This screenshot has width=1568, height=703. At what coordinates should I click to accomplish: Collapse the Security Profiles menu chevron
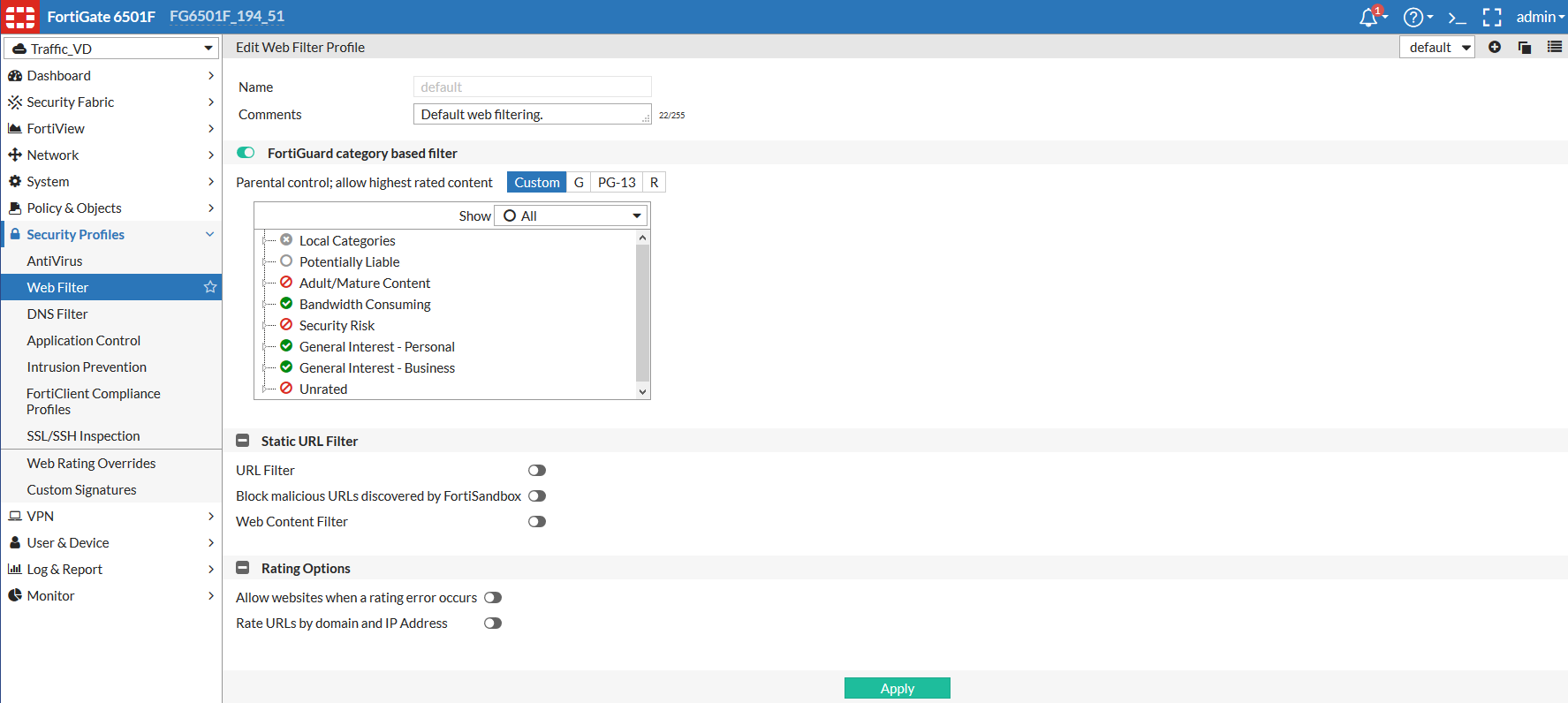coord(210,234)
